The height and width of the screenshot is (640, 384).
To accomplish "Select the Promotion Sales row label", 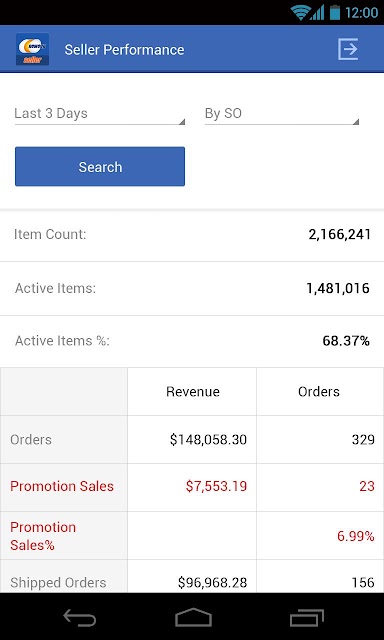I will 62,486.
